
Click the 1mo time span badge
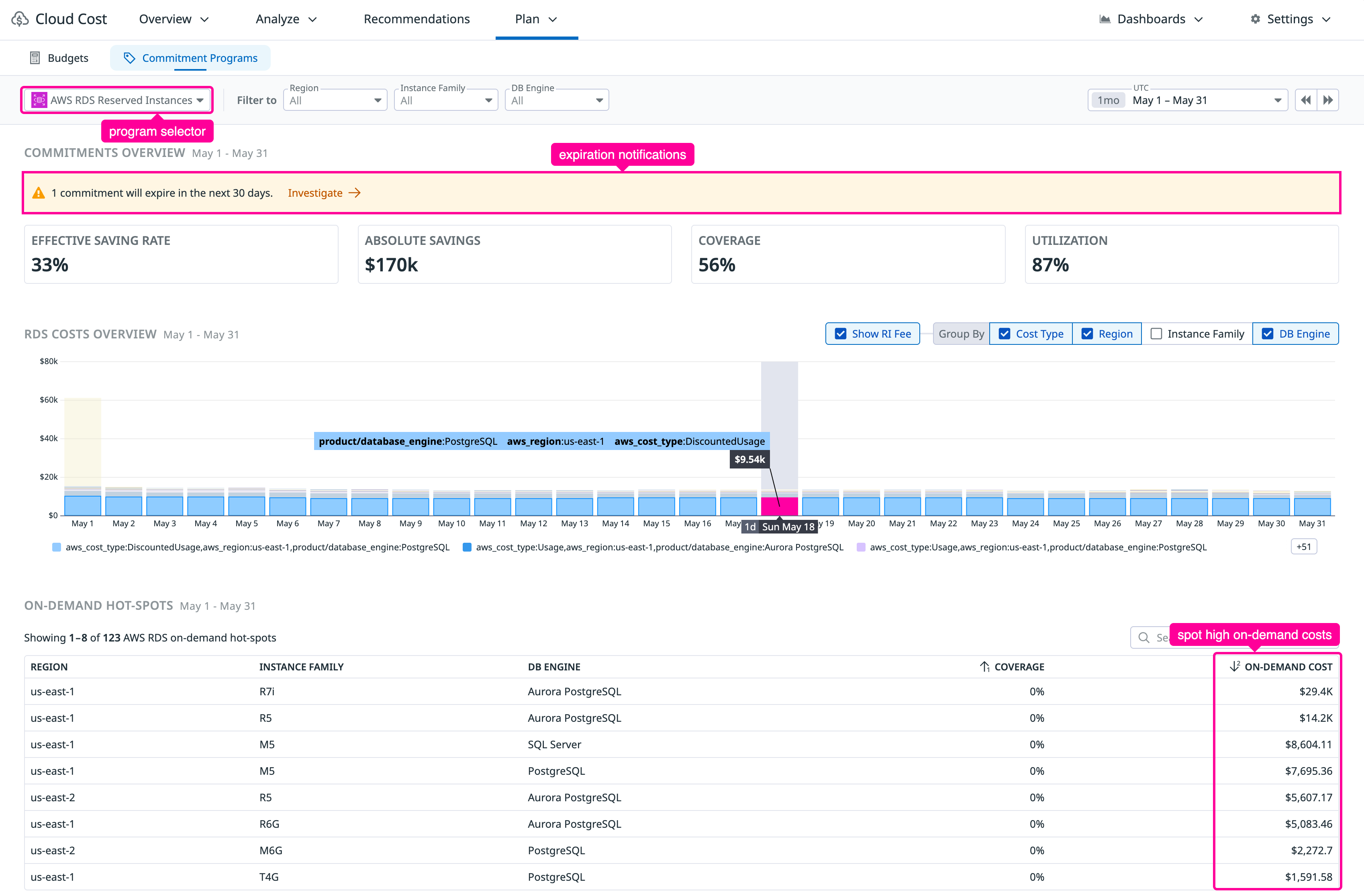tap(1108, 100)
